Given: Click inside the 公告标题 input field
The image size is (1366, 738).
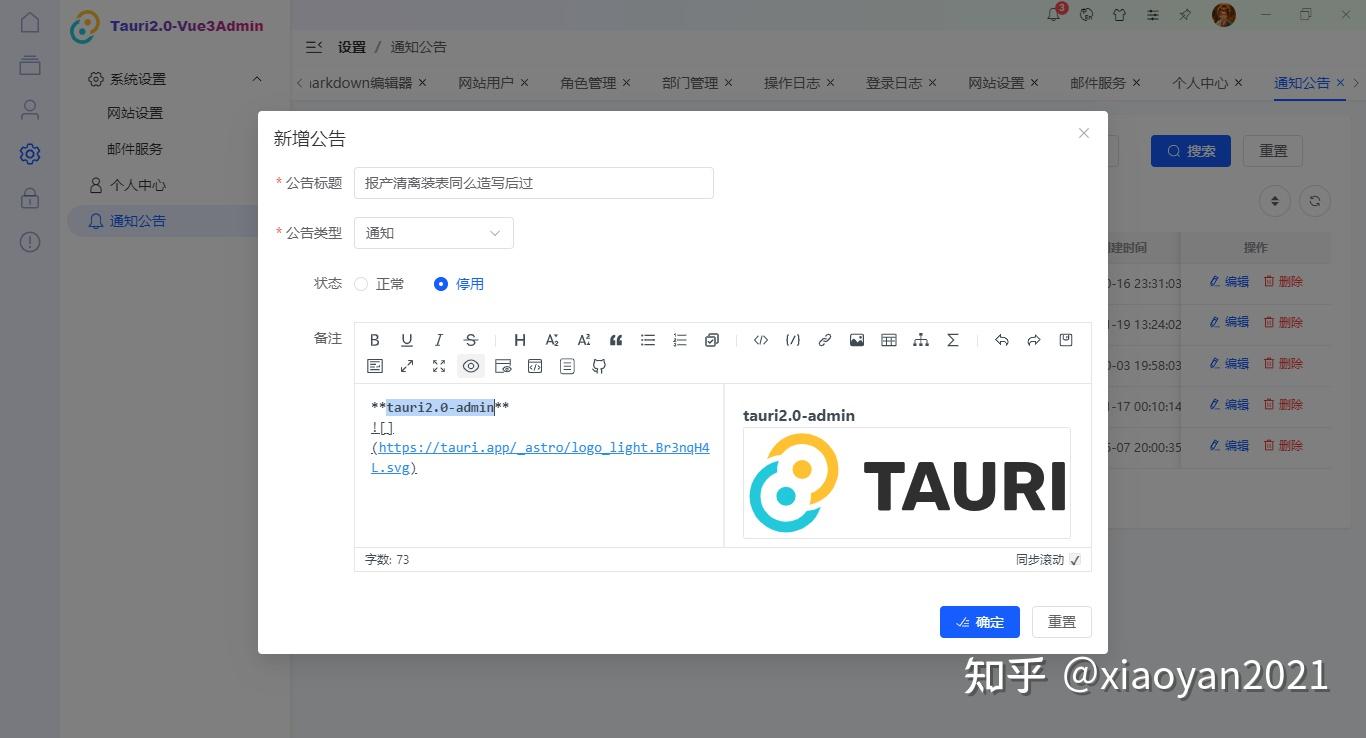Looking at the screenshot, I should pos(533,183).
